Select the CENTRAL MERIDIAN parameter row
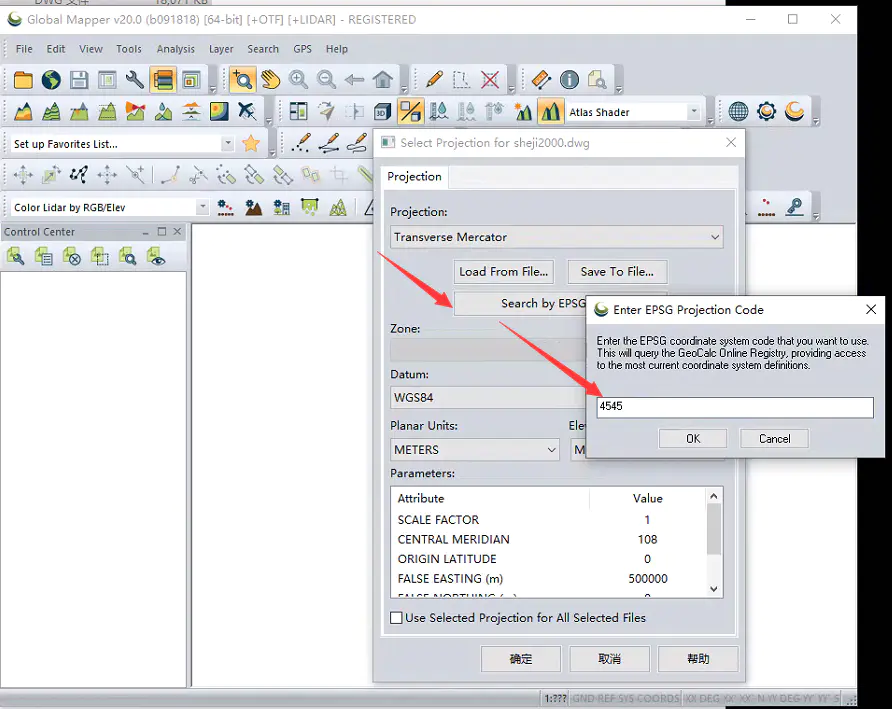Screen dimensions: 892x709 click(x=549, y=539)
